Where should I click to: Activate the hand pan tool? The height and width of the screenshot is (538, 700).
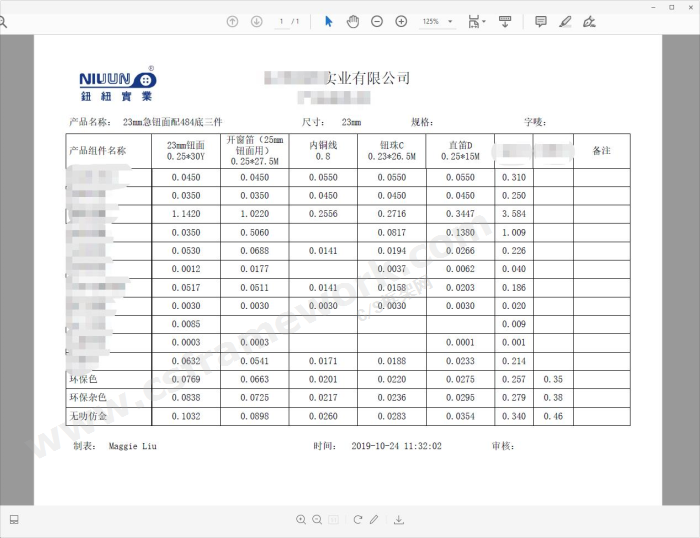point(352,21)
